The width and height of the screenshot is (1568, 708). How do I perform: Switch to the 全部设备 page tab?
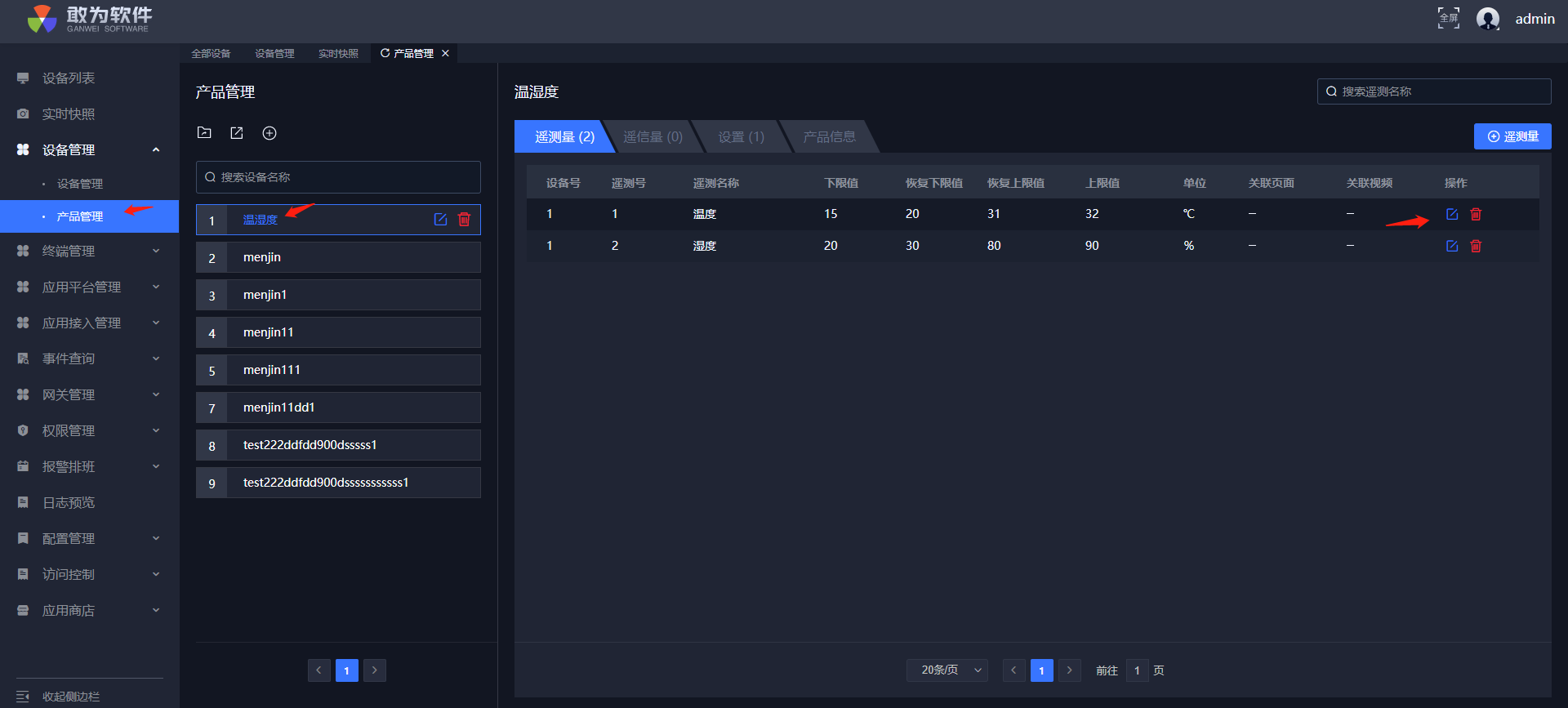coord(211,53)
